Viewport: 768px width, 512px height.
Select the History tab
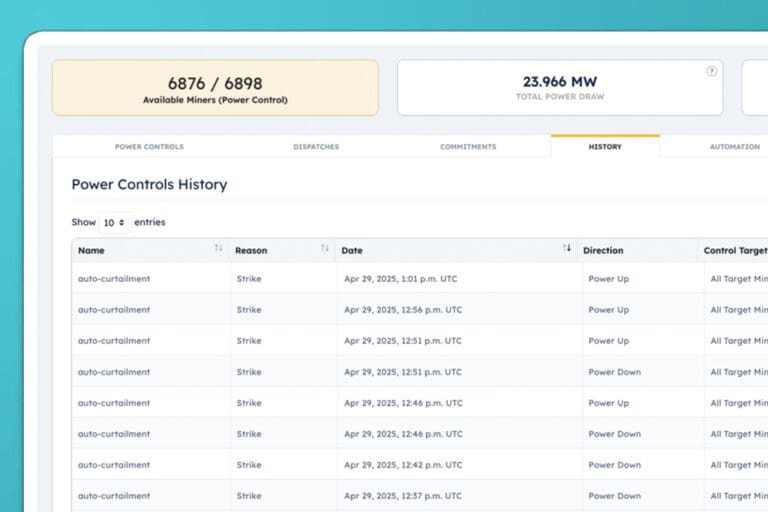(605, 147)
